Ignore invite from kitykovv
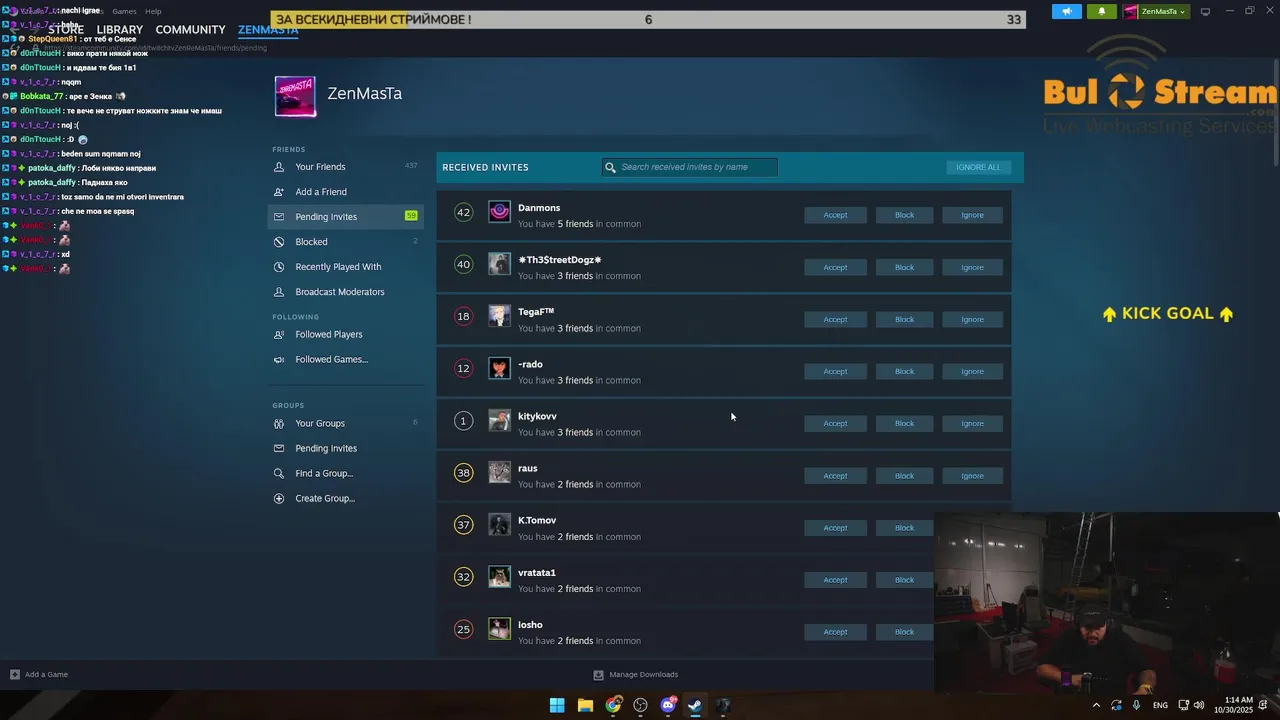This screenshot has width=1280, height=720. (972, 423)
